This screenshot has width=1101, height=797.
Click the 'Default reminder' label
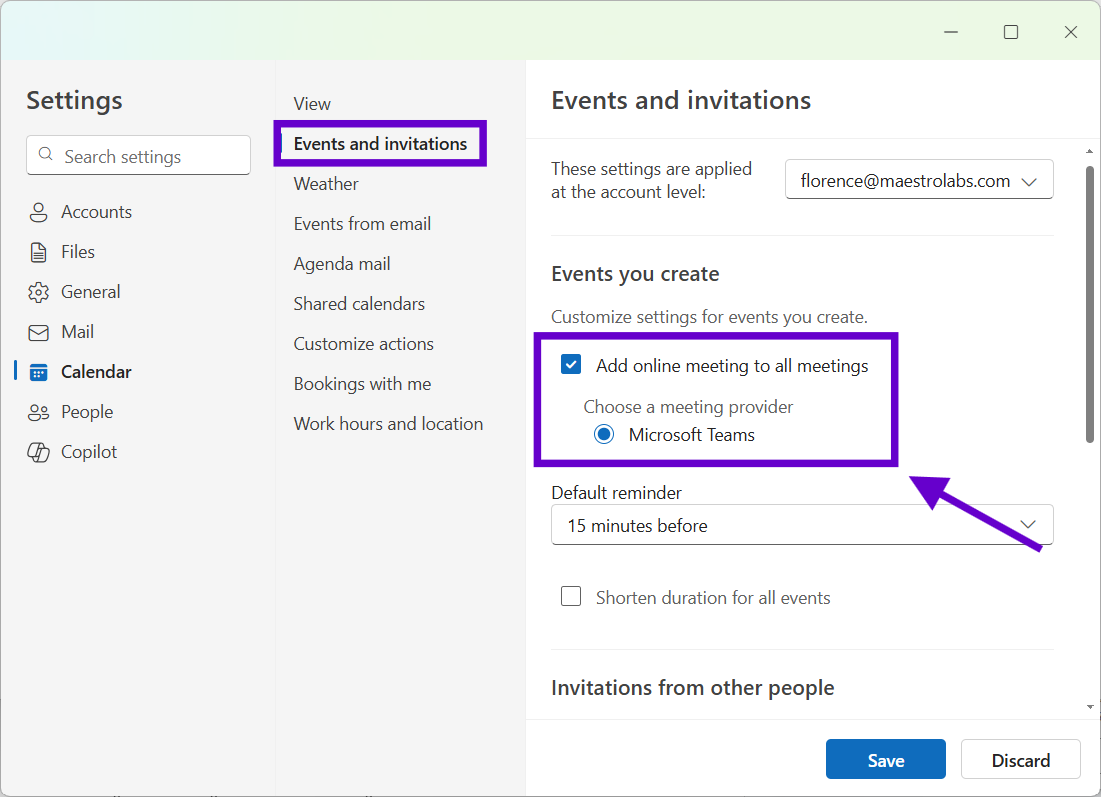coord(616,493)
